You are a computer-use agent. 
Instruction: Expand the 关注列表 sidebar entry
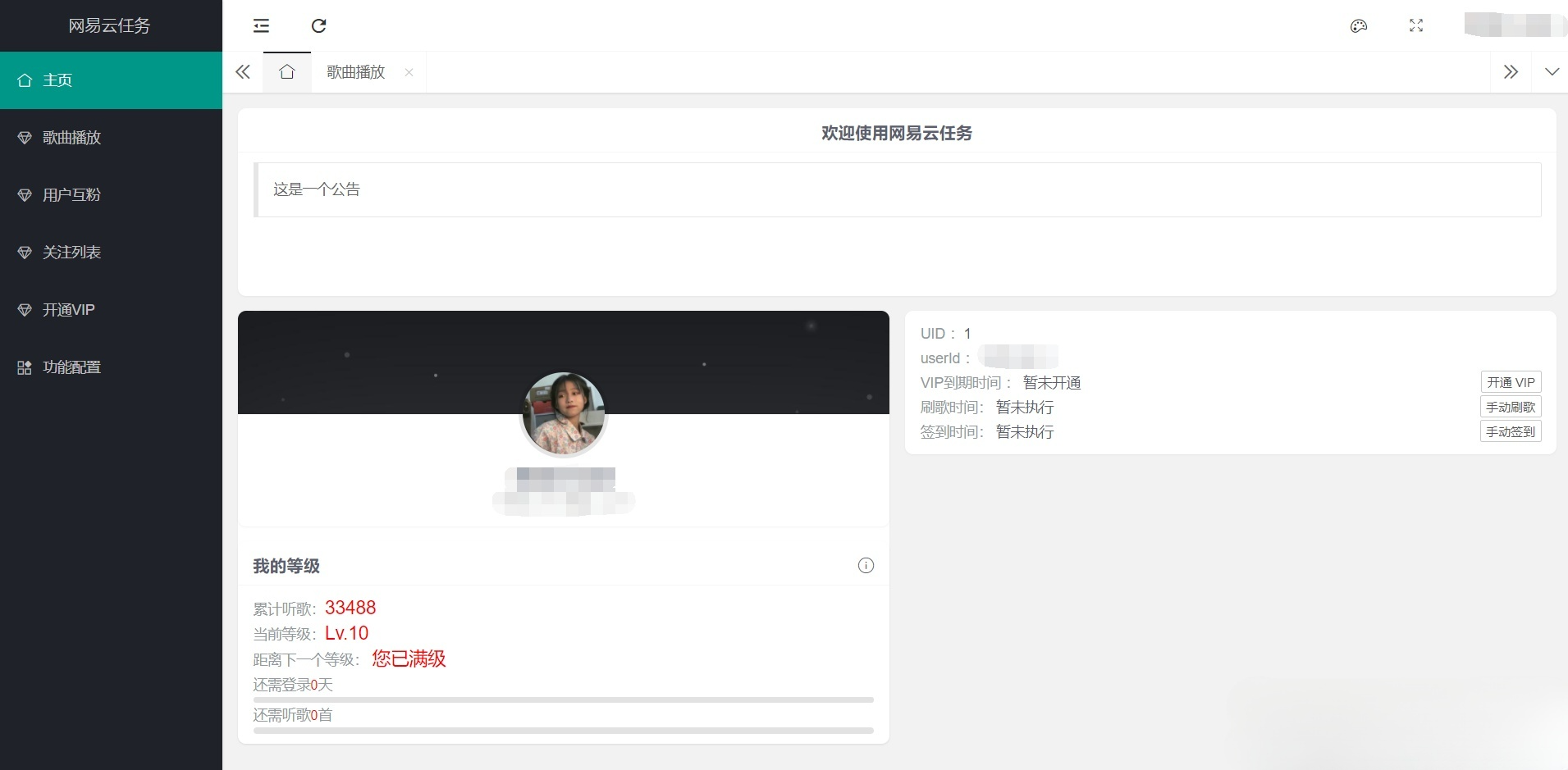pyautogui.click(x=71, y=252)
